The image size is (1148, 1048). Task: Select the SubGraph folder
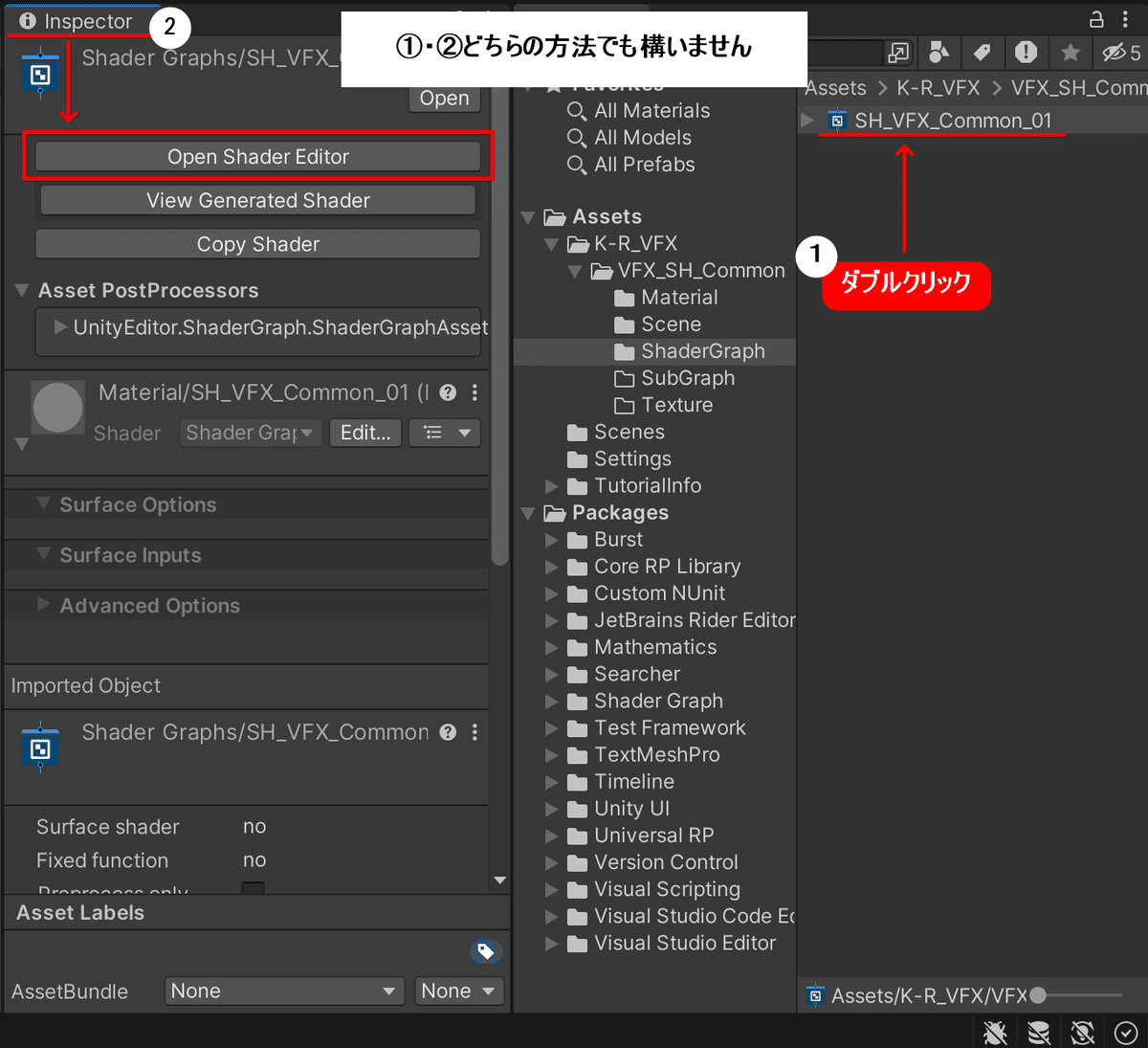tap(687, 378)
